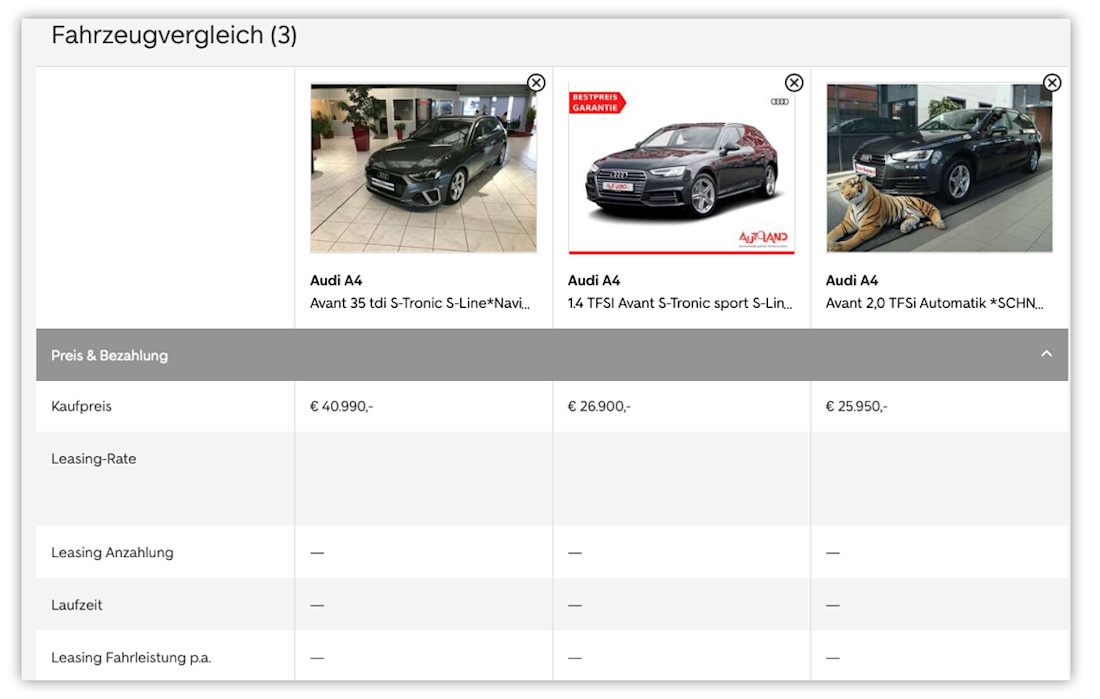The width and height of the screenshot is (1100, 699).
Task: Click the Audi rings logo on the second car image
Action: 779,102
